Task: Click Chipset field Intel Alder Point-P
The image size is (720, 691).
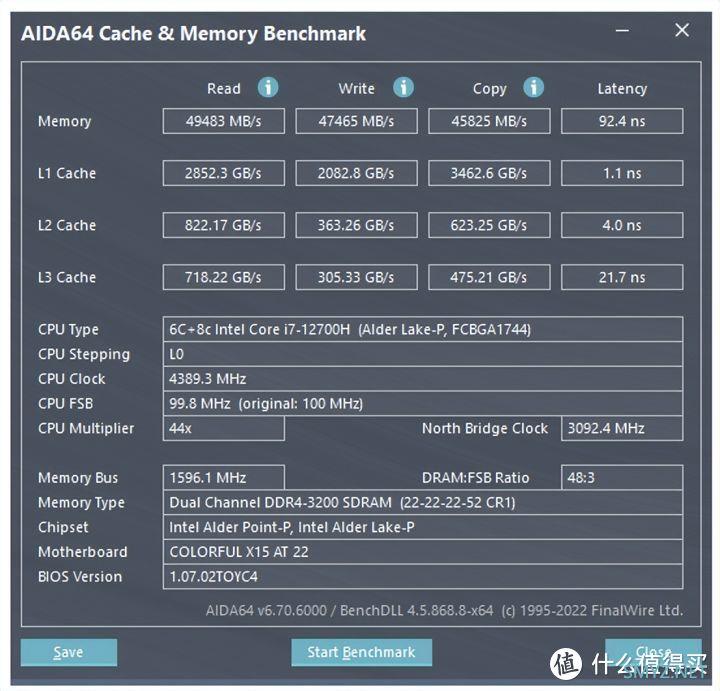Action: [x=423, y=527]
